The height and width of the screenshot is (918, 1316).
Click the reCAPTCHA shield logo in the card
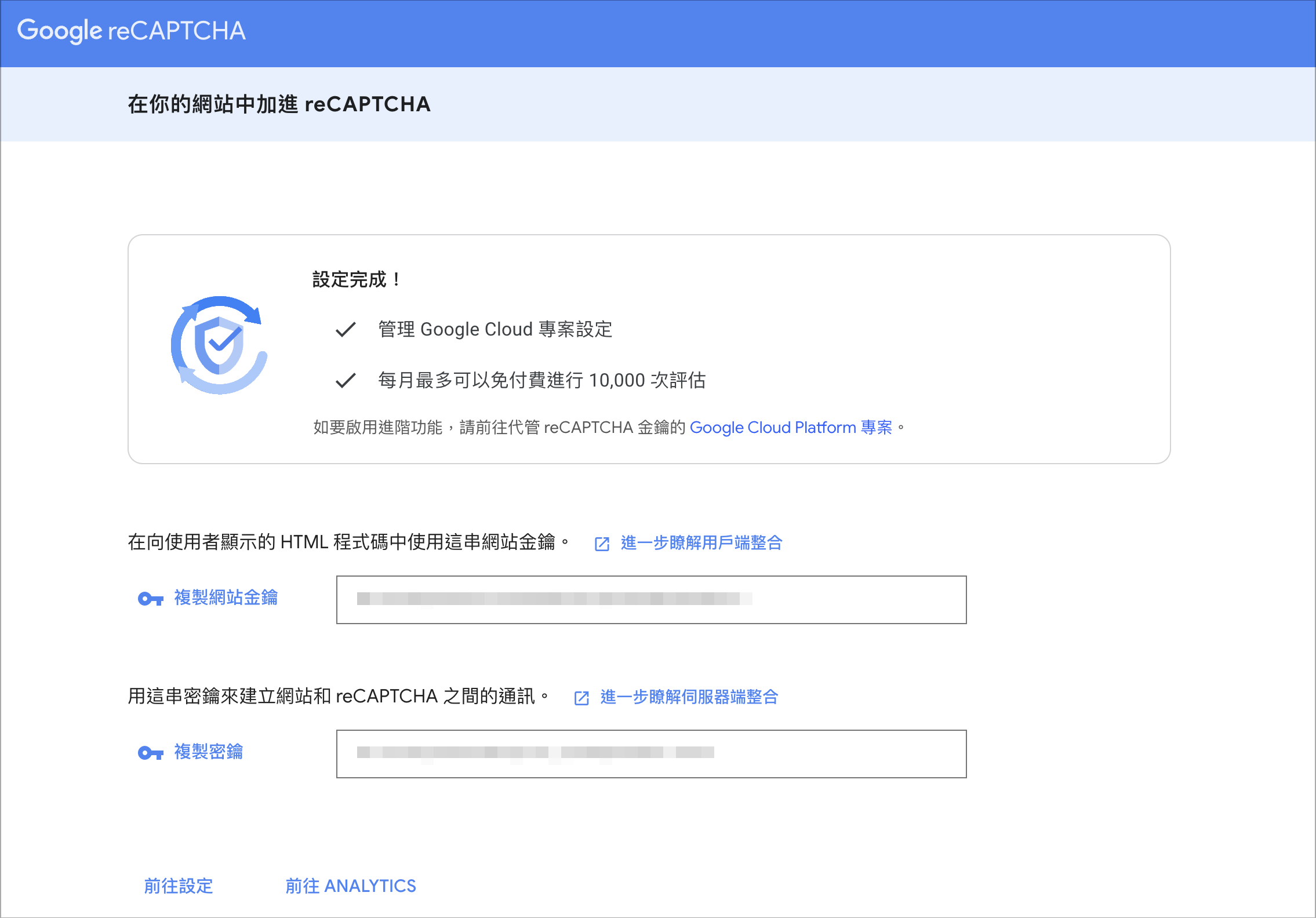pyautogui.click(x=219, y=345)
